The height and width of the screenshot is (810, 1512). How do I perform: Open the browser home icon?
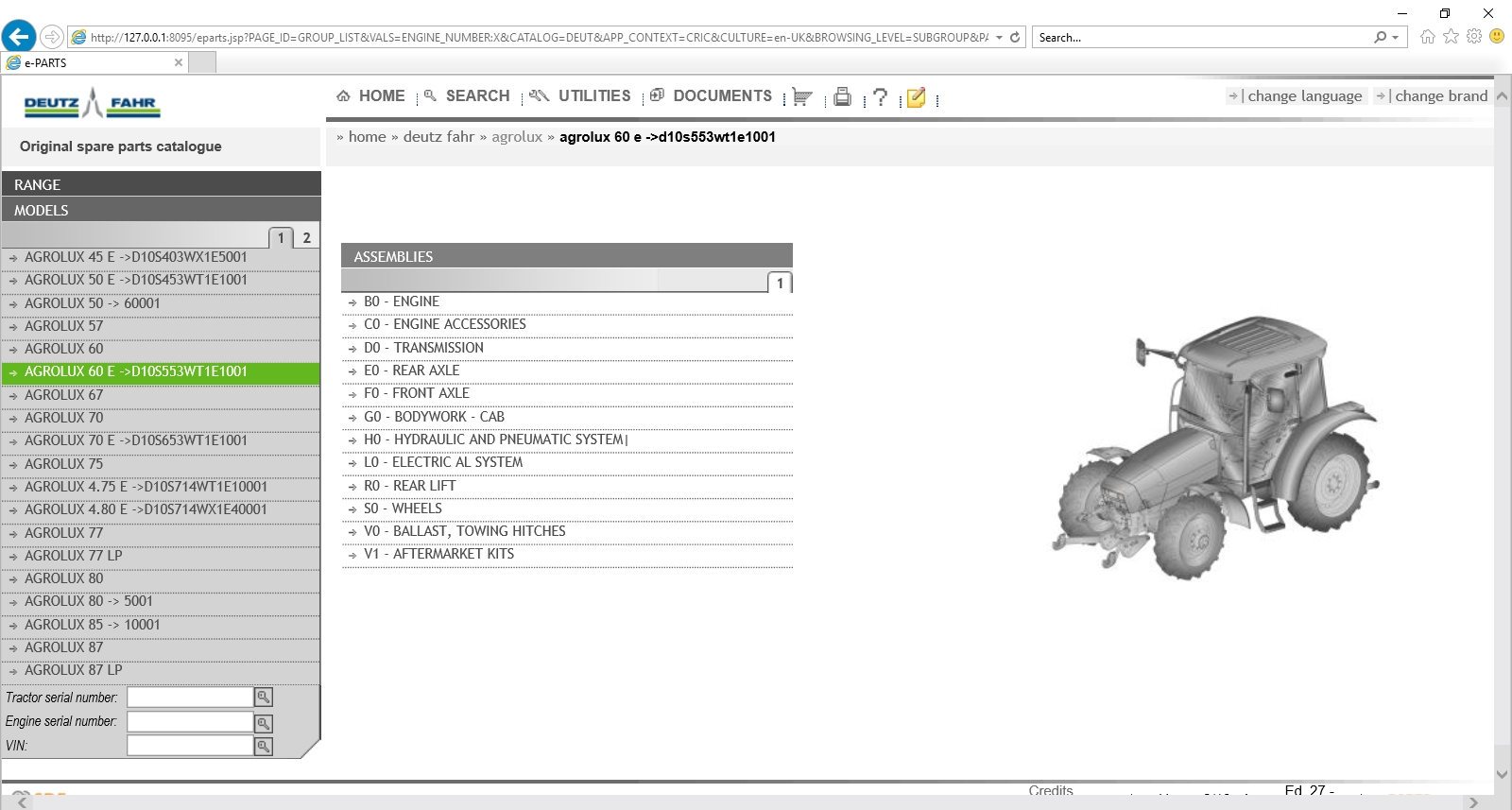[x=1427, y=37]
